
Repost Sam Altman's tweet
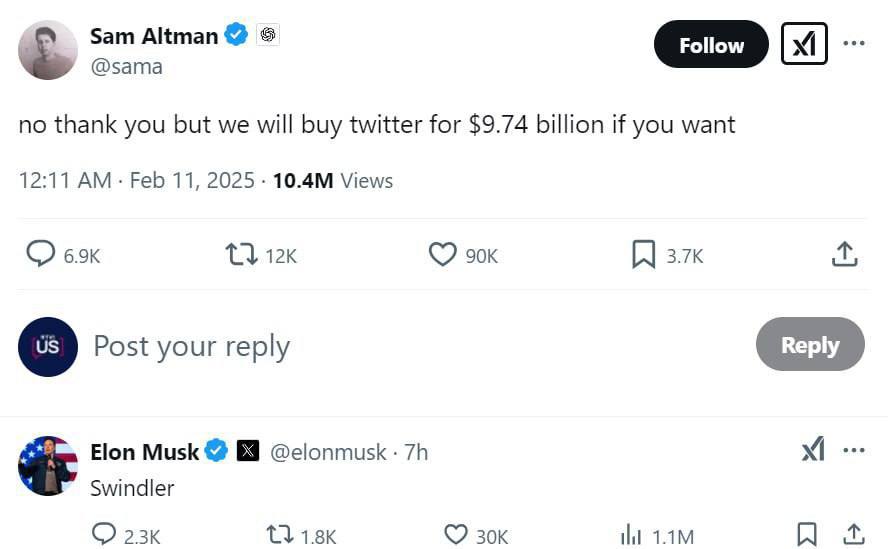coord(241,254)
